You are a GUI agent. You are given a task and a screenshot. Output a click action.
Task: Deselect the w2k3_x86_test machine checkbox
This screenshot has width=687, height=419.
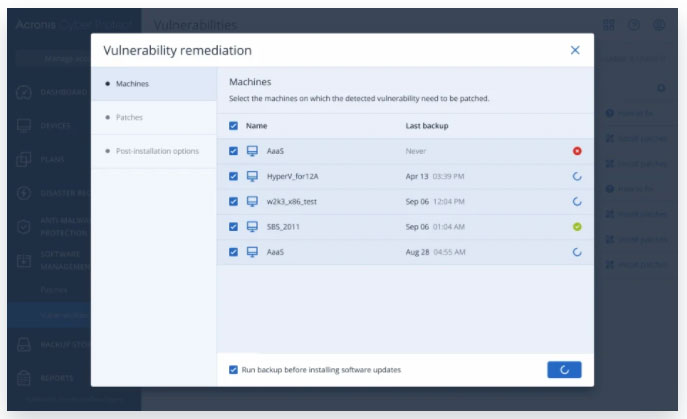click(x=234, y=202)
